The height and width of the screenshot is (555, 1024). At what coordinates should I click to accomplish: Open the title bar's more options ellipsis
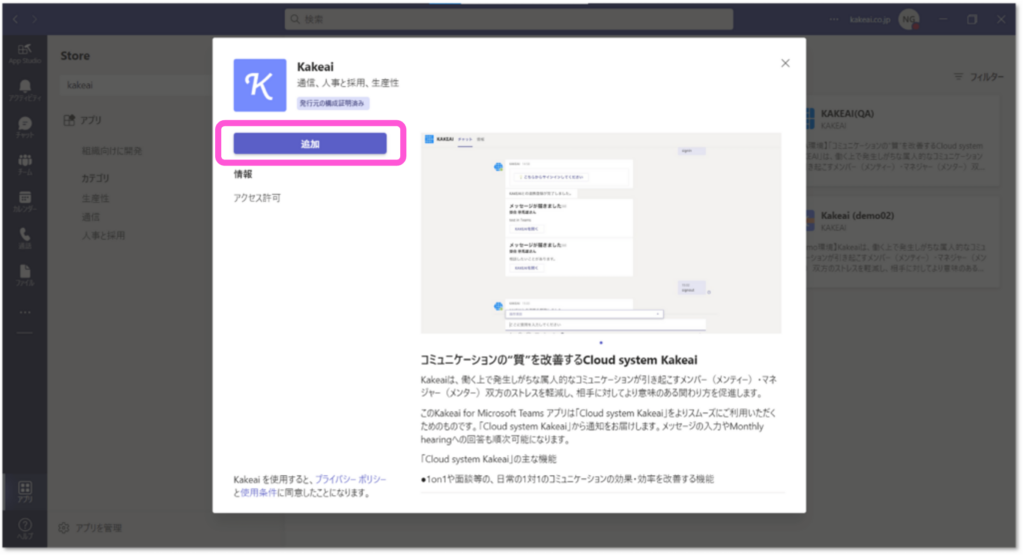point(834,20)
